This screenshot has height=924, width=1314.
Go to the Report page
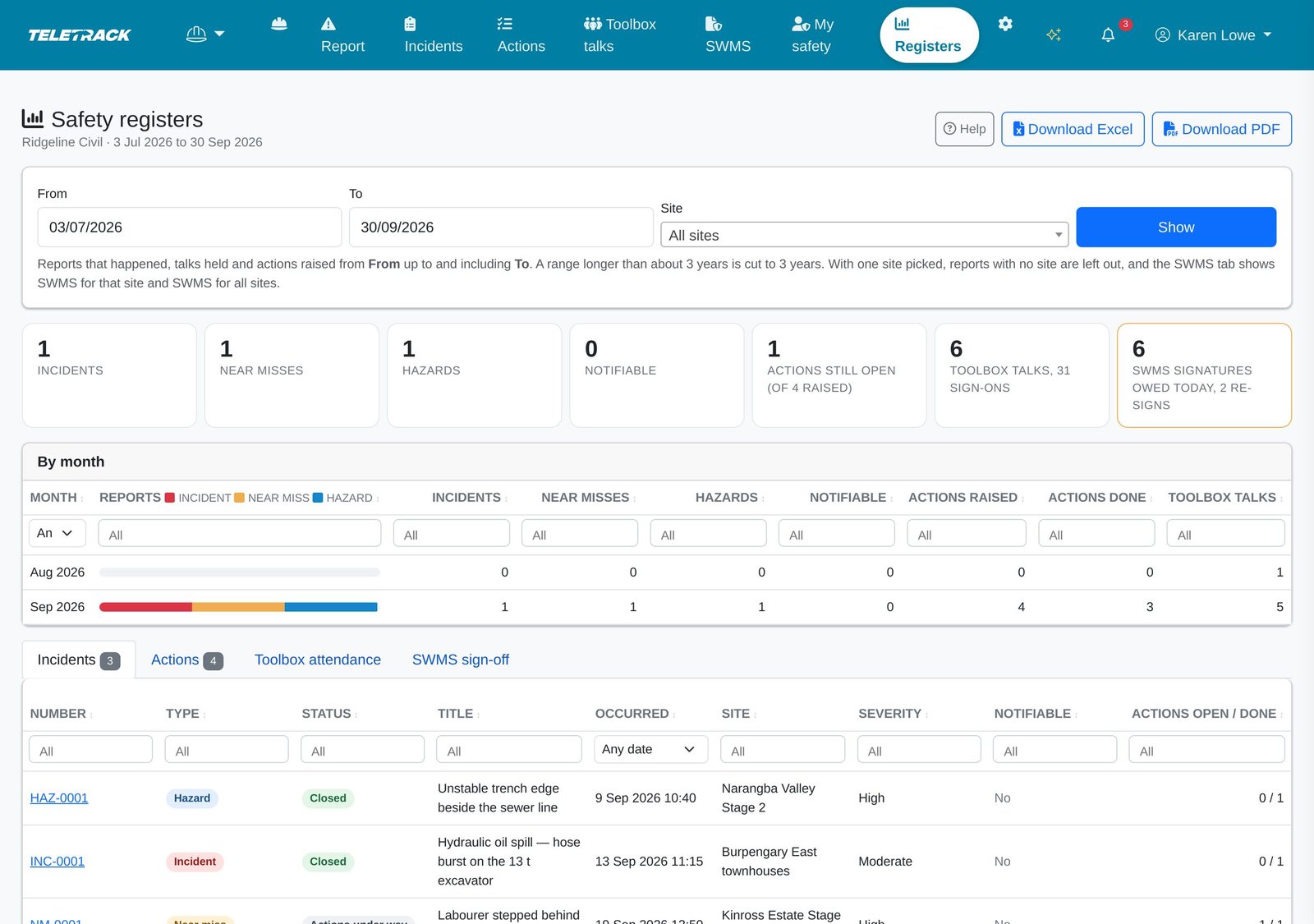pos(342,35)
